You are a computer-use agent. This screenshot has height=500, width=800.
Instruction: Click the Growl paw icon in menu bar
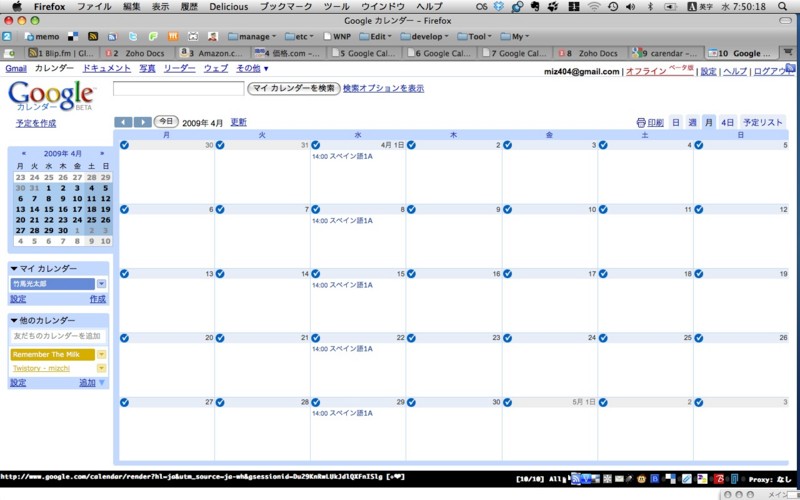553,7
